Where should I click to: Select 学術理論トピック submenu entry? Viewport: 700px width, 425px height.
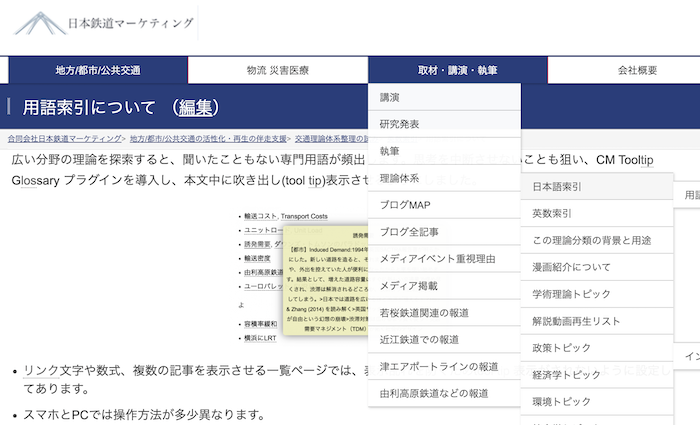coord(597,294)
